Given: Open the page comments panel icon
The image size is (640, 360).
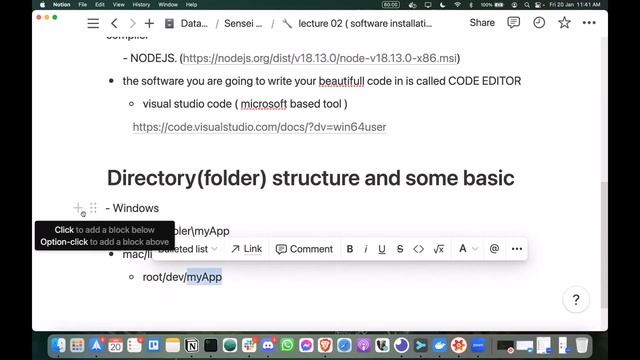Looking at the screenshot, I should 513,22.
